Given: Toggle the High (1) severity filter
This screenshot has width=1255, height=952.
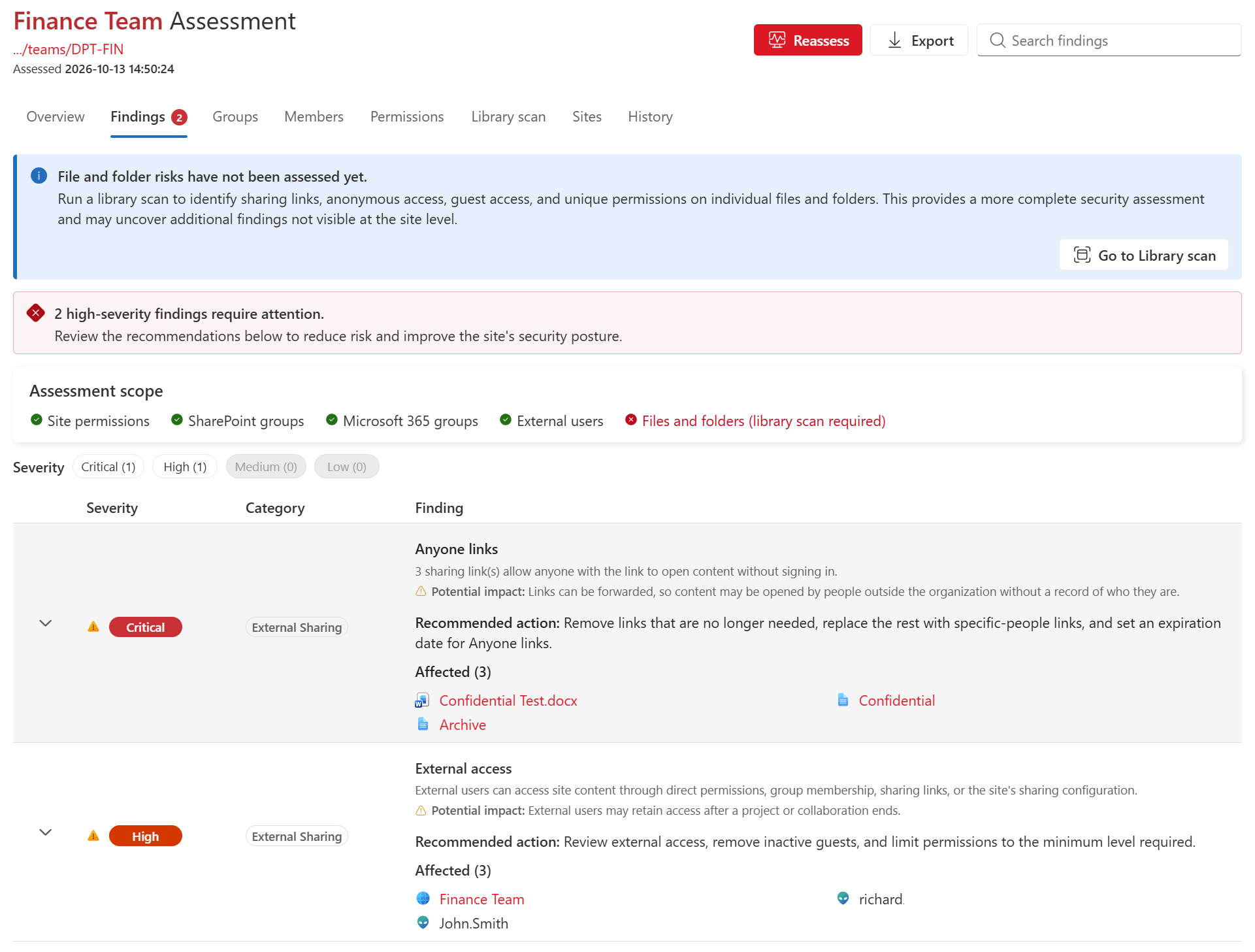Looking at the screenshot, I should [185, 467].
